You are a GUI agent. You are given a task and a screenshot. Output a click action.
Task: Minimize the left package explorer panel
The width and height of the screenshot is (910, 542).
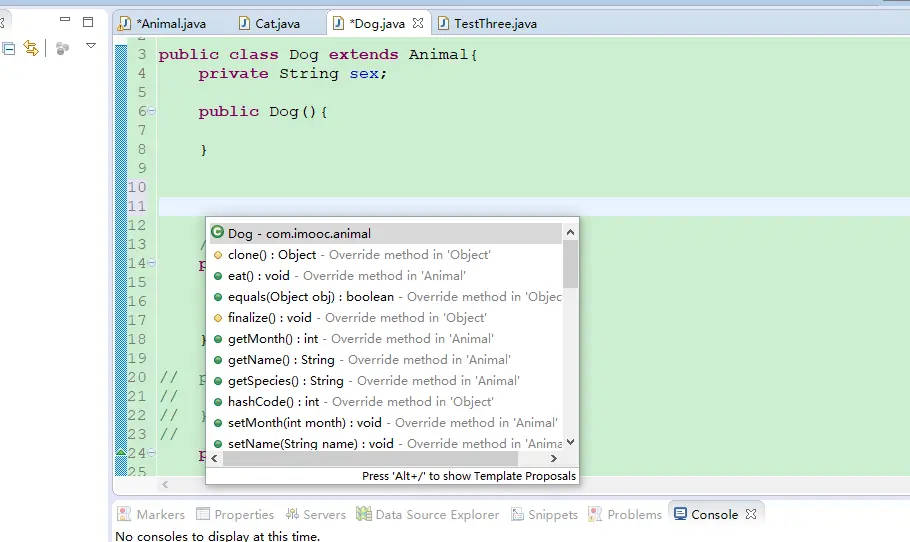pos(66,21)
